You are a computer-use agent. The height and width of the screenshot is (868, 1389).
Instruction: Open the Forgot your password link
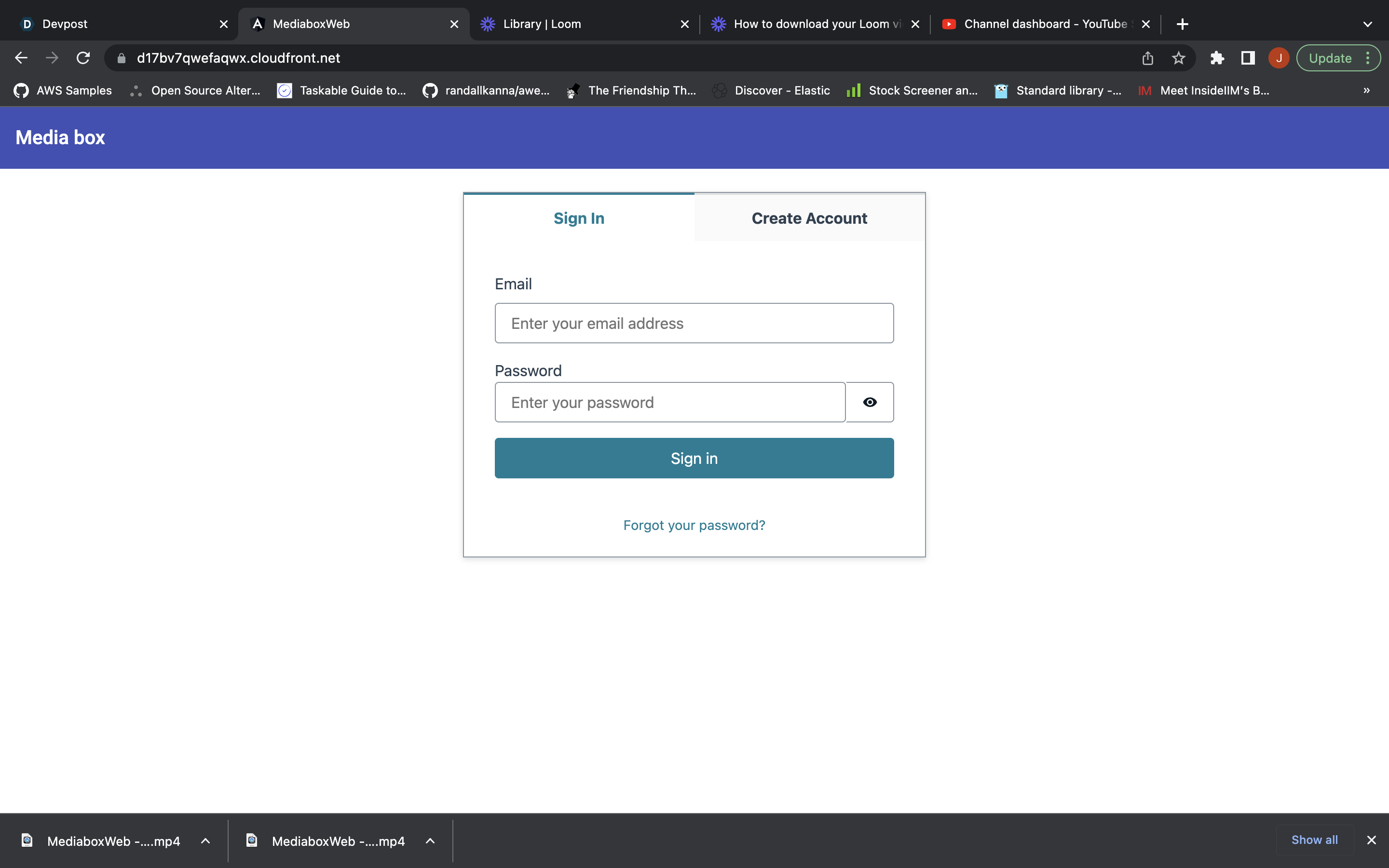pyautogui.click(x=694, y=525)
